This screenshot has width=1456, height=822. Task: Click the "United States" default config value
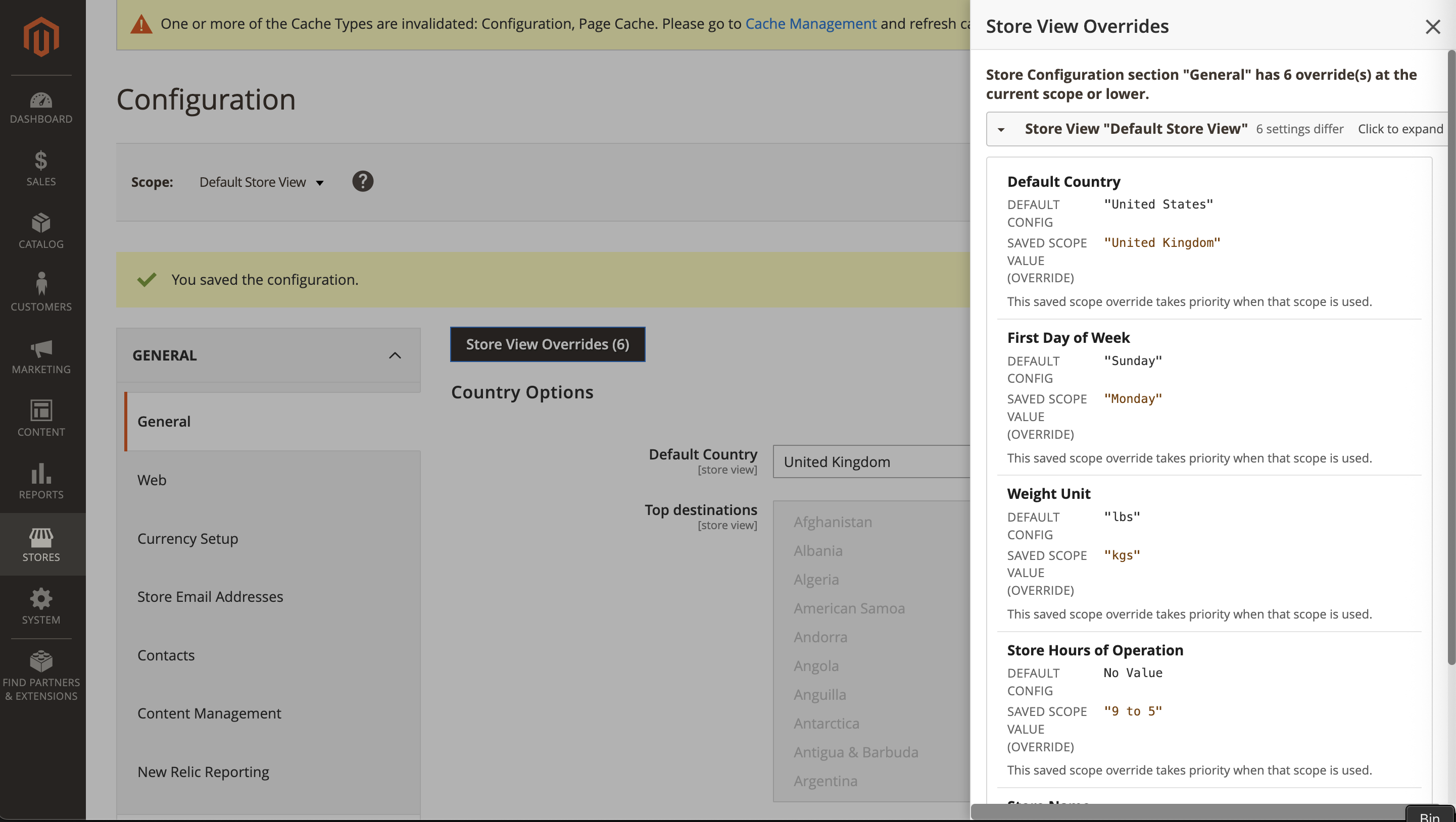click(1158, 204)
